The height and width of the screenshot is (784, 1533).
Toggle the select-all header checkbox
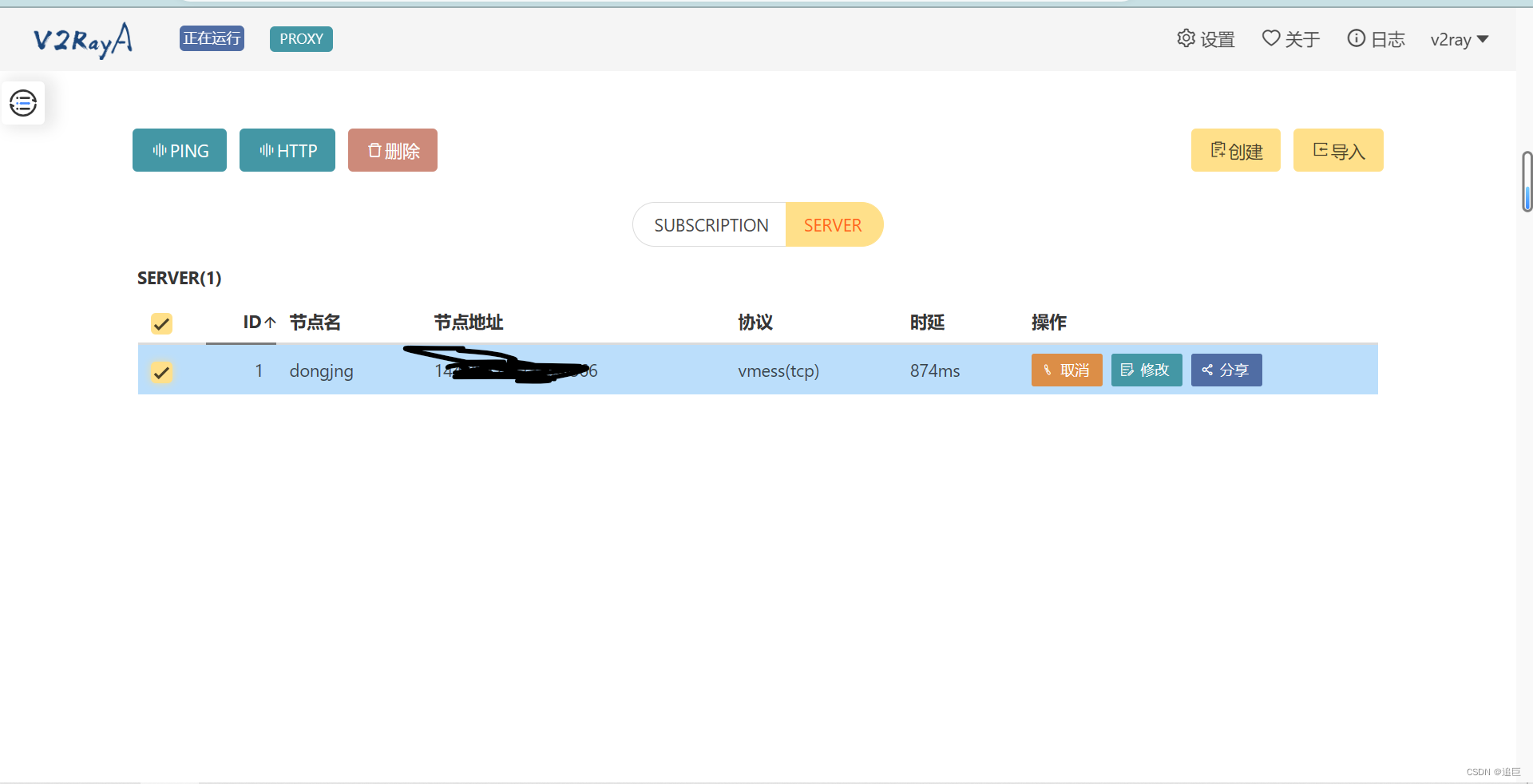click(161, 323)
